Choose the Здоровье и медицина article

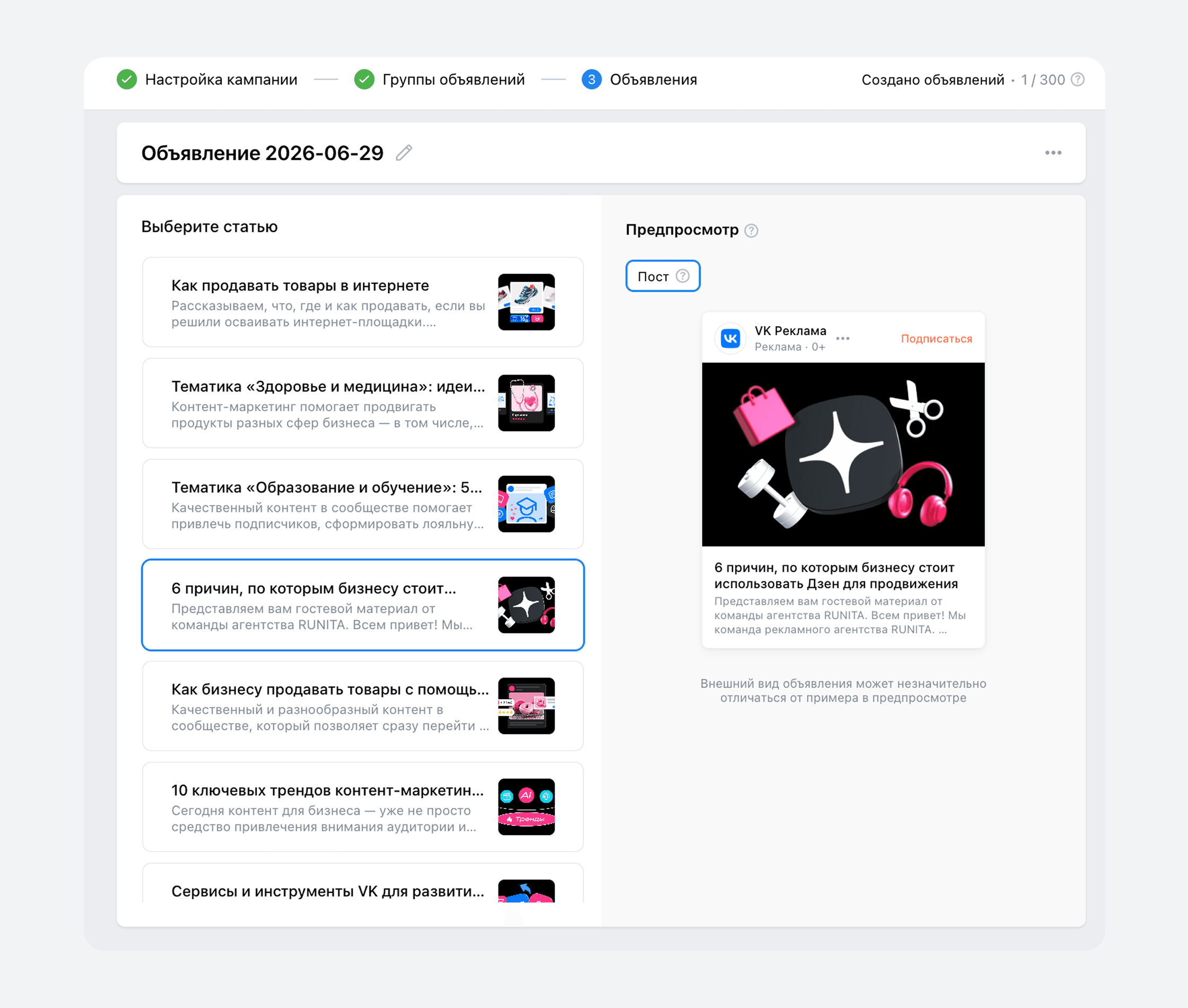(363, 403)
